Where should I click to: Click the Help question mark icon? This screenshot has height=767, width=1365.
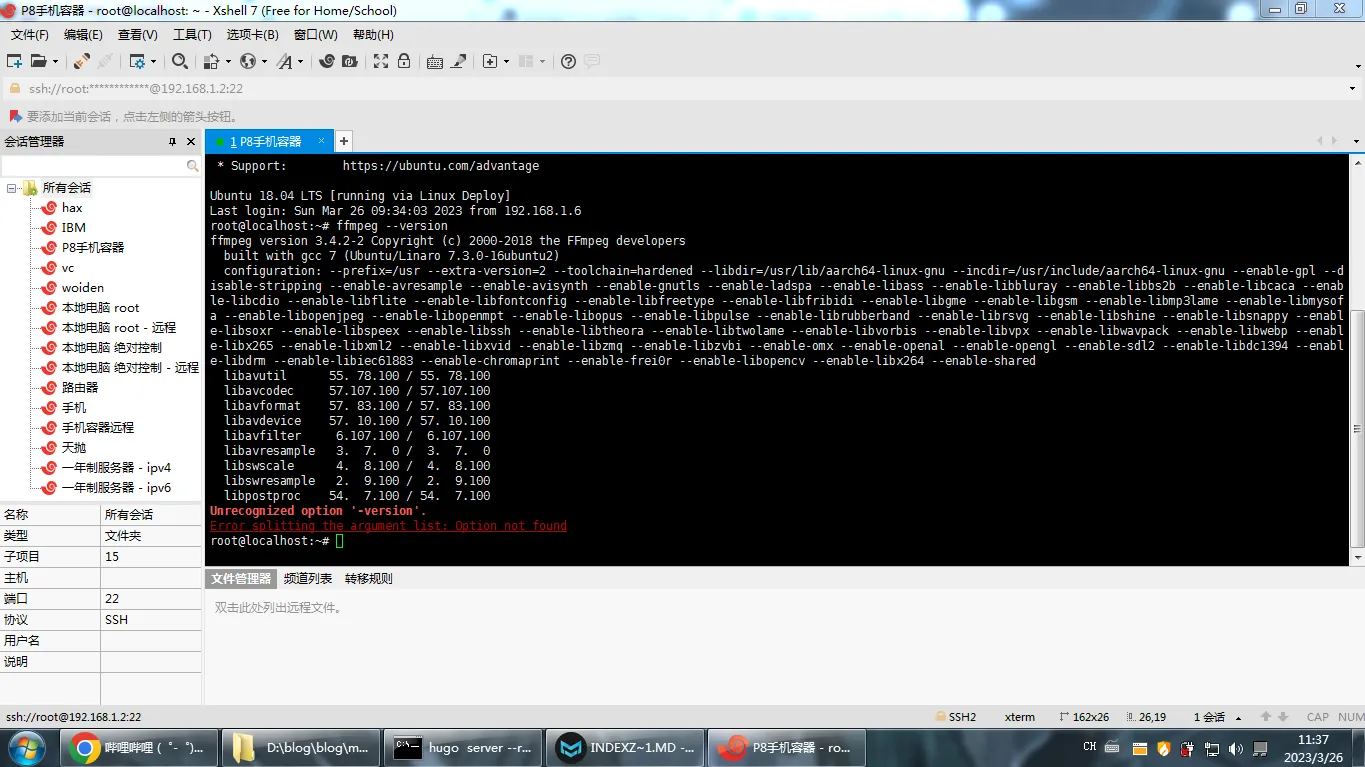click(x=568, y=61)
